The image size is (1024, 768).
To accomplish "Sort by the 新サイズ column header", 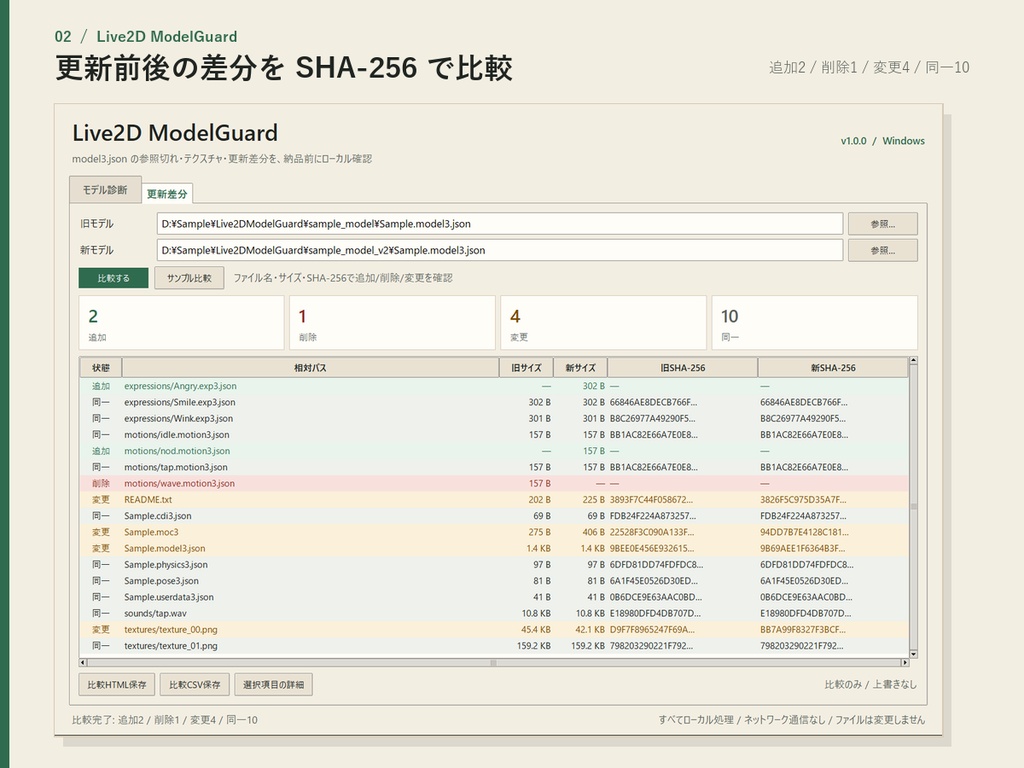I will (580, 368).
